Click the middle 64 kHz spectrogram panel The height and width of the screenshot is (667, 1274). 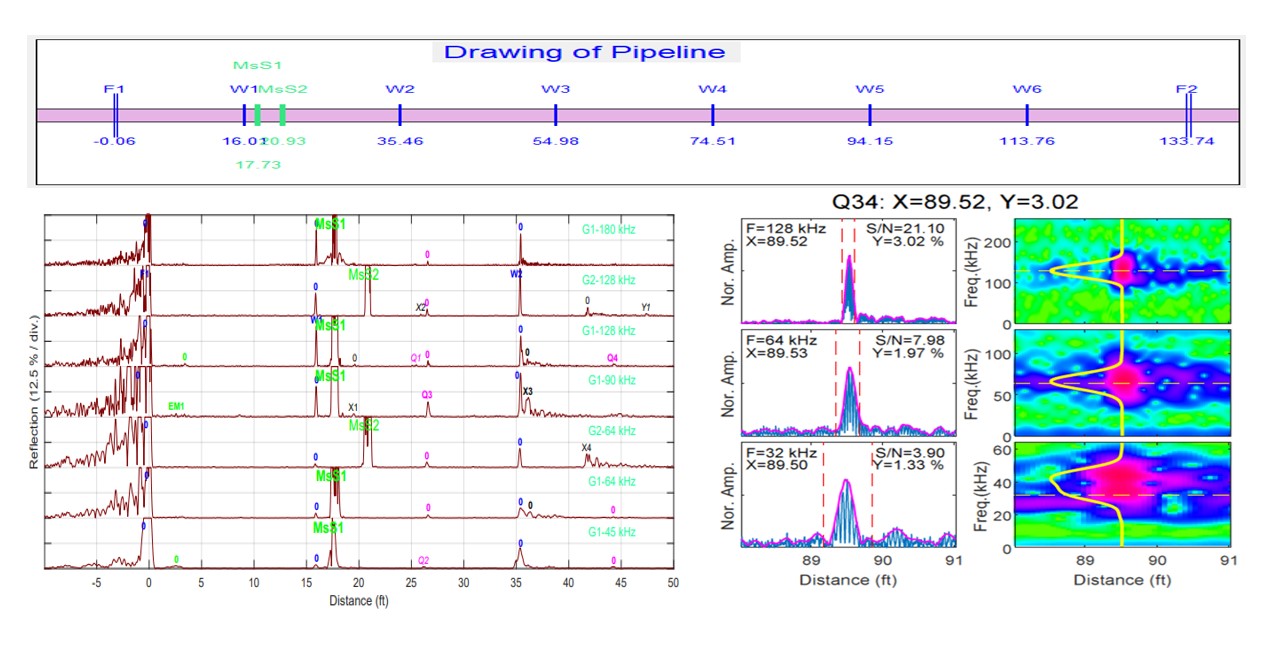click(x=1122, y=383)
